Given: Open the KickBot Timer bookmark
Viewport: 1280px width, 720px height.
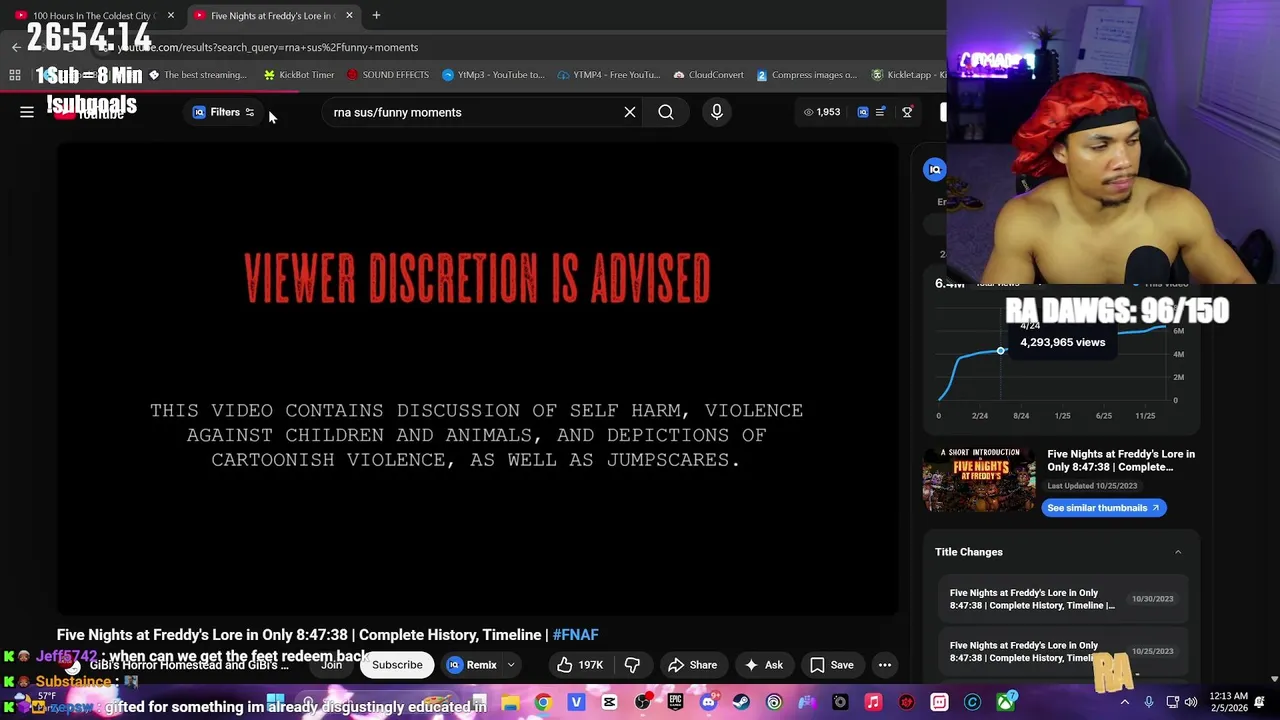Looking at the screenshot, I should (299, 75).
